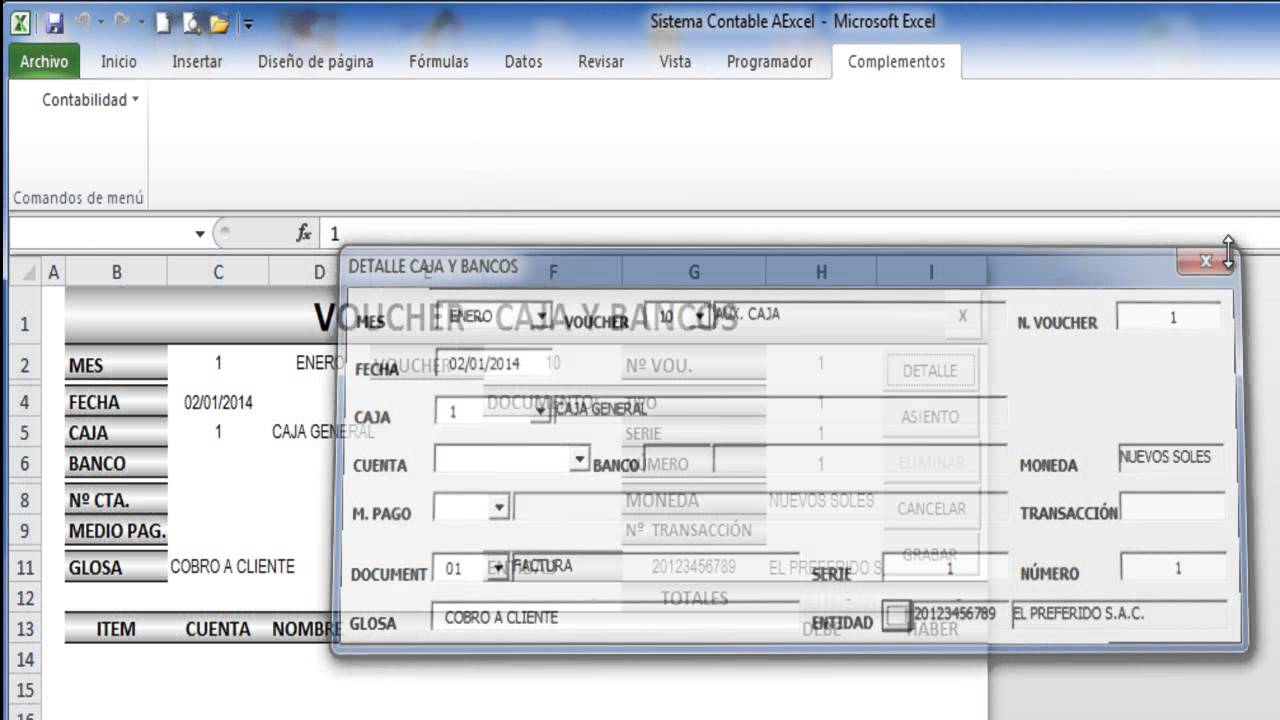Image resolution: width=1280 pixels, height=720 pixels.
Task: Switch to the Insertar tab
Action: tap(197, 62)
